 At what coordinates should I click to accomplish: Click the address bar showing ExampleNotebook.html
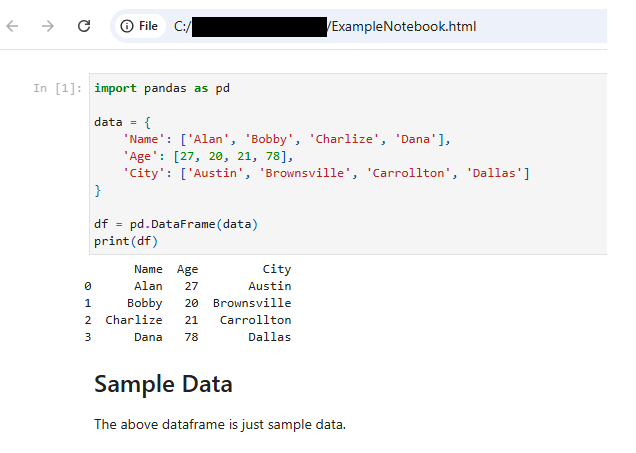tap(400, 26)
